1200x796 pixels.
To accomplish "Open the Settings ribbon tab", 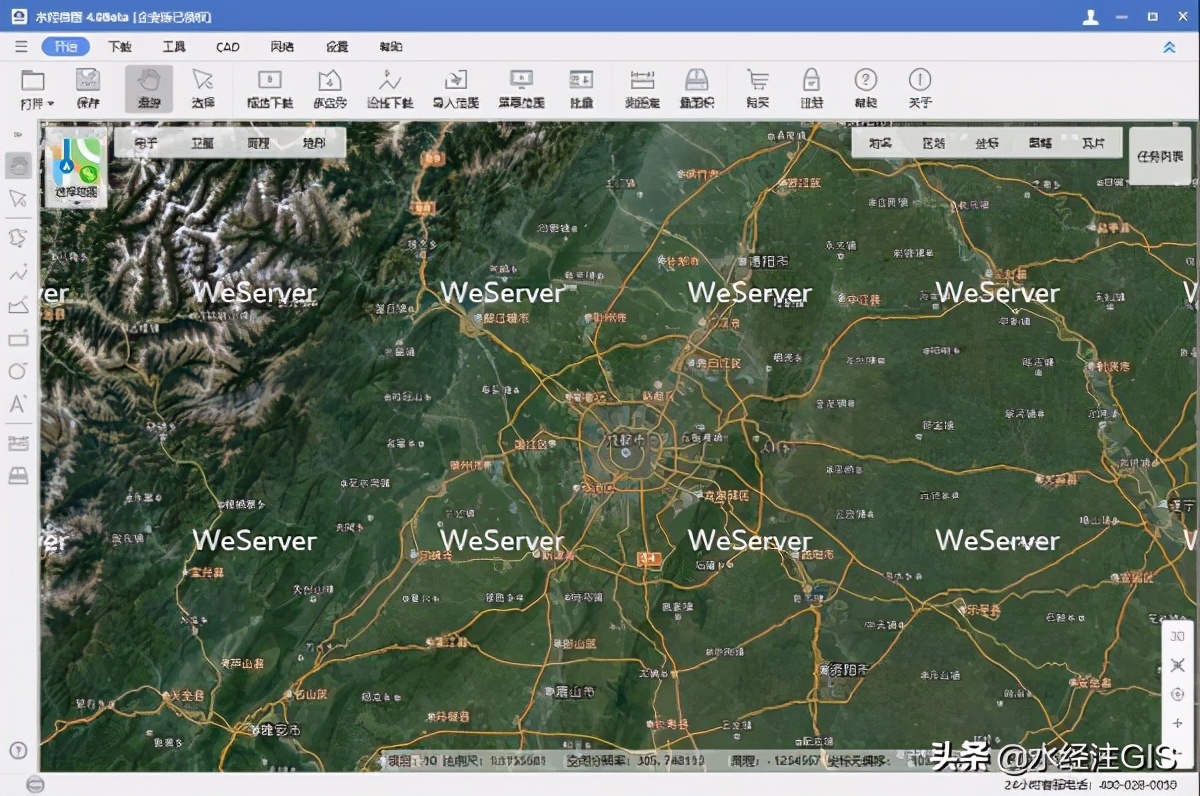I will coord(337,47).
